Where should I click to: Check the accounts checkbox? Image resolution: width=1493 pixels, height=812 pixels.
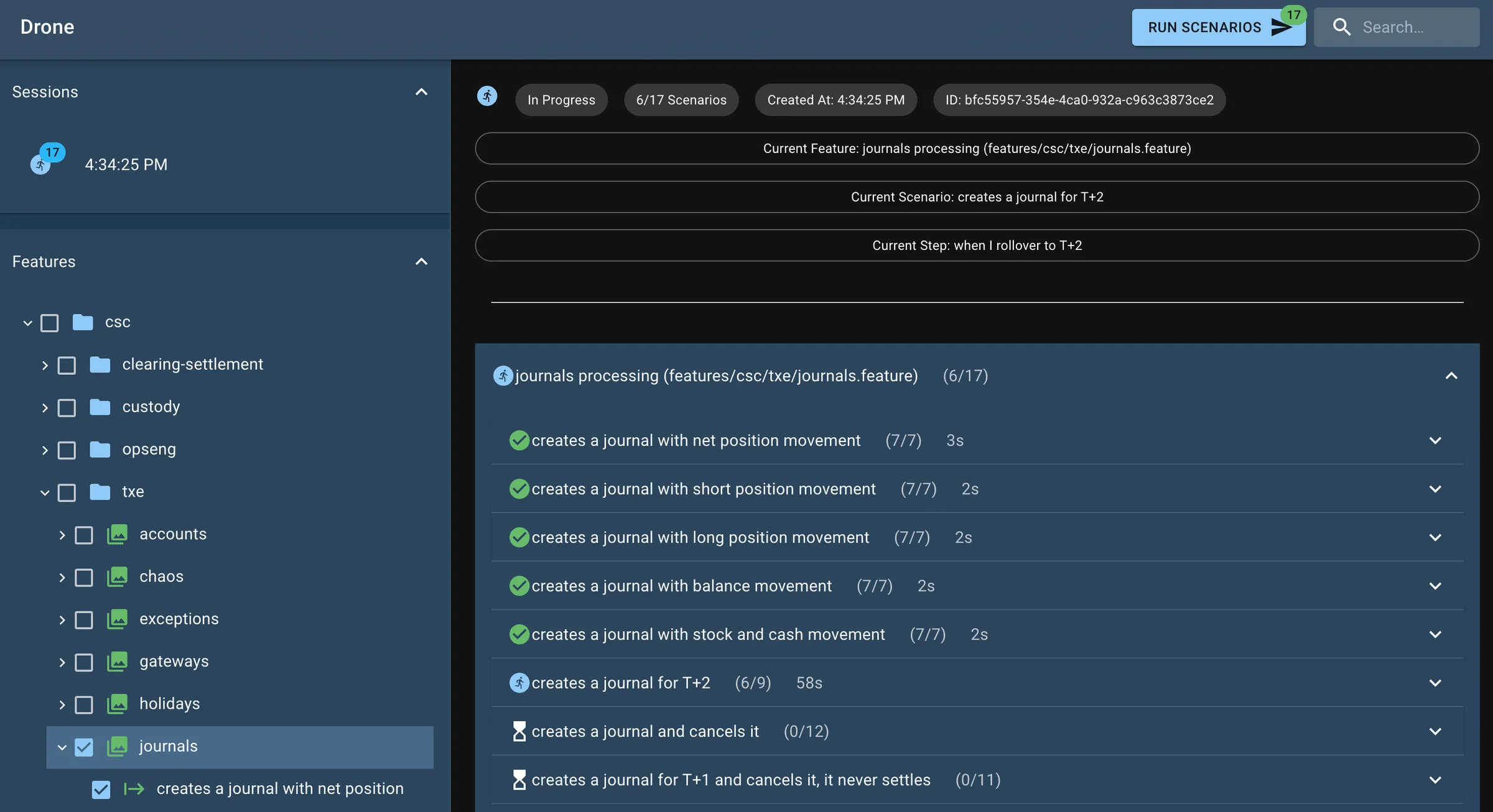[x=84, y=535]
